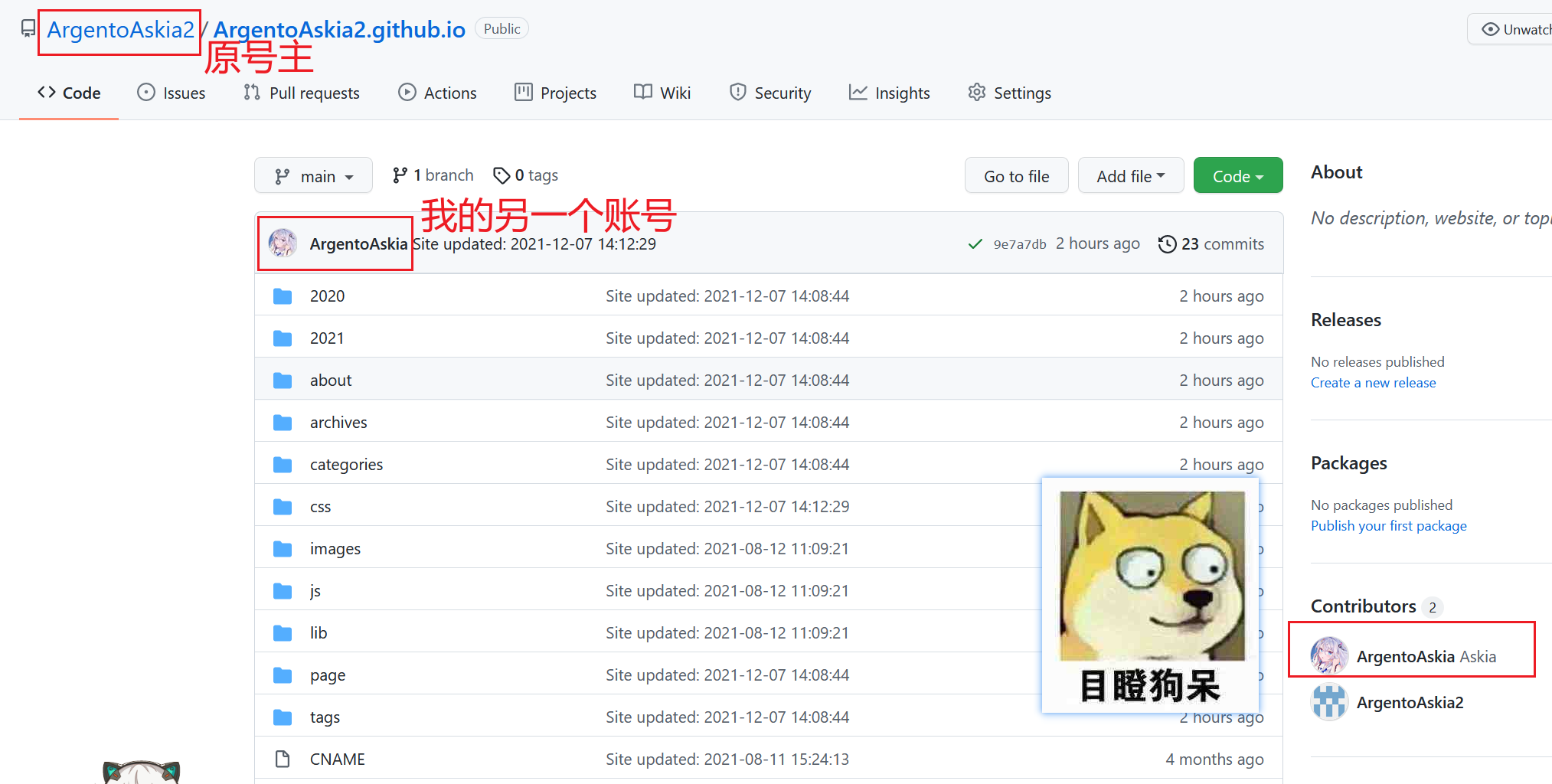Click folder icon beside archives
The width and height of the screenshot is (1552, 784).
coord(283,423)
